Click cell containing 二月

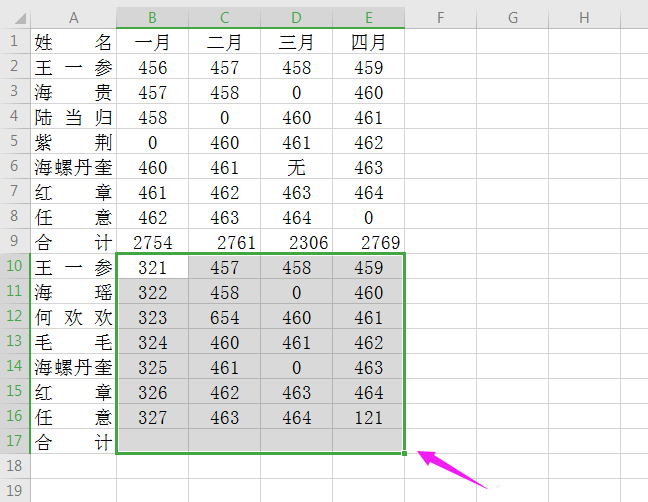(x=224, y=41)
